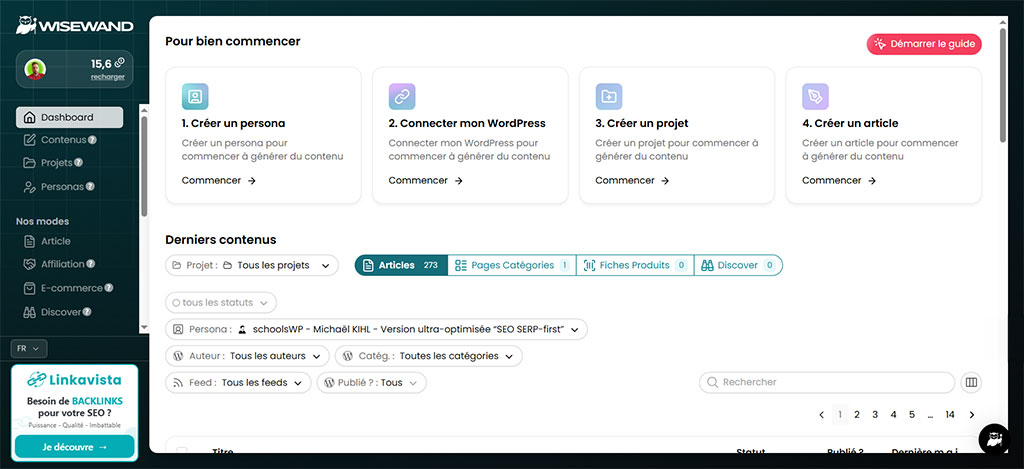Open the Feed Tous les feeds dropdown
This screenshot has width=1024, height=469.
pyautogui.click(x=238, y=383)
